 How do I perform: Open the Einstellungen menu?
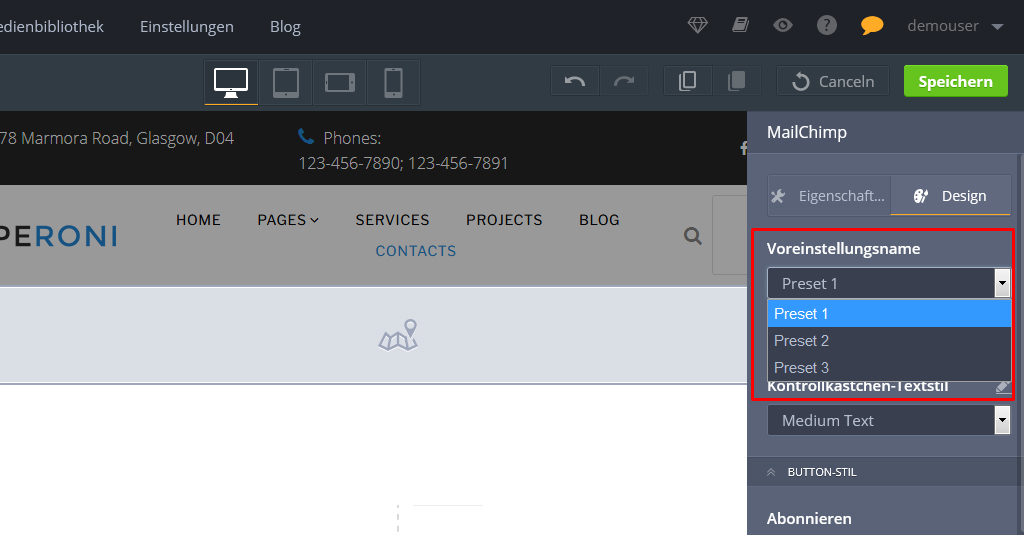click(x=187, y=27)
